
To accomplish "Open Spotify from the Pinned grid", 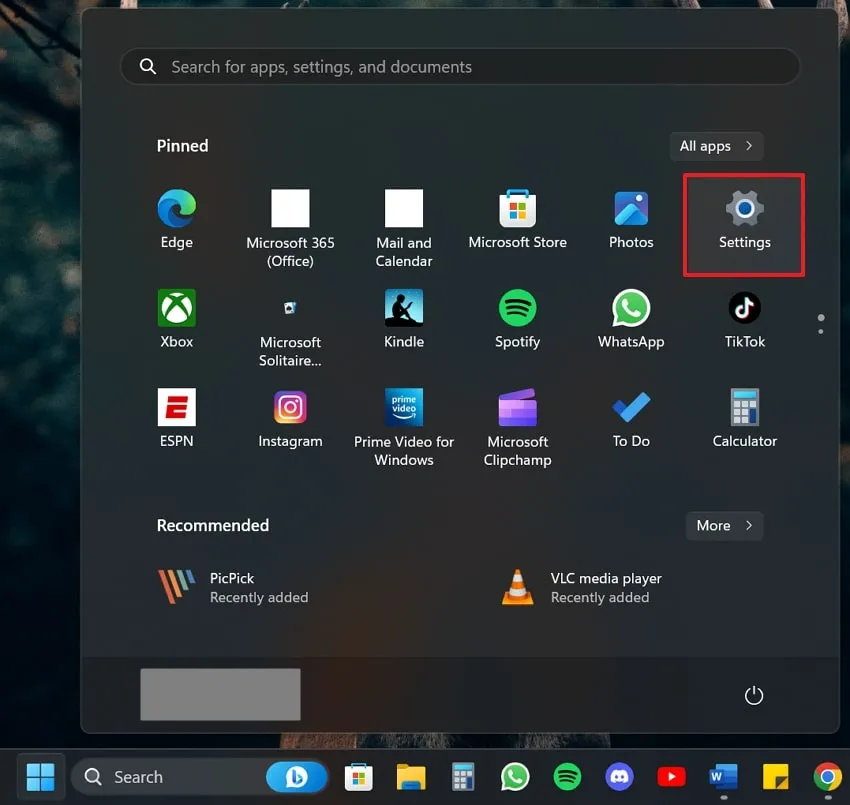I will pos(518,318).
